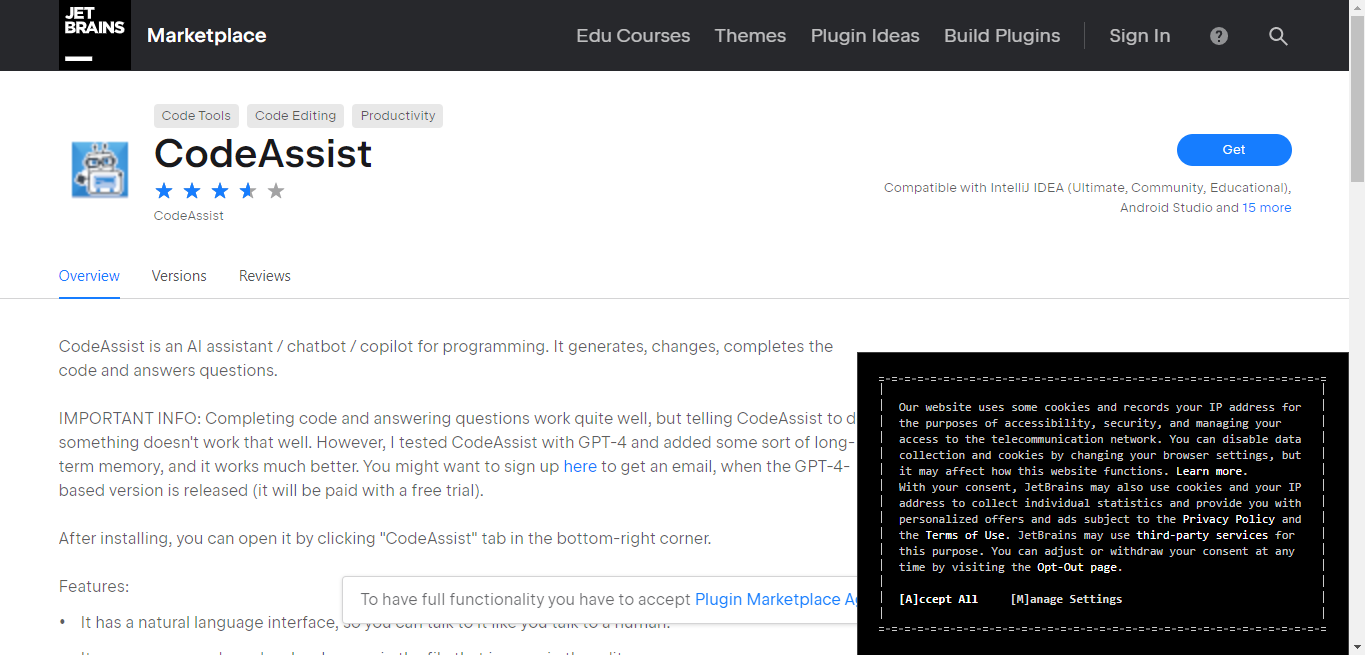Select the Code Tools tag

tap(196, 116)
